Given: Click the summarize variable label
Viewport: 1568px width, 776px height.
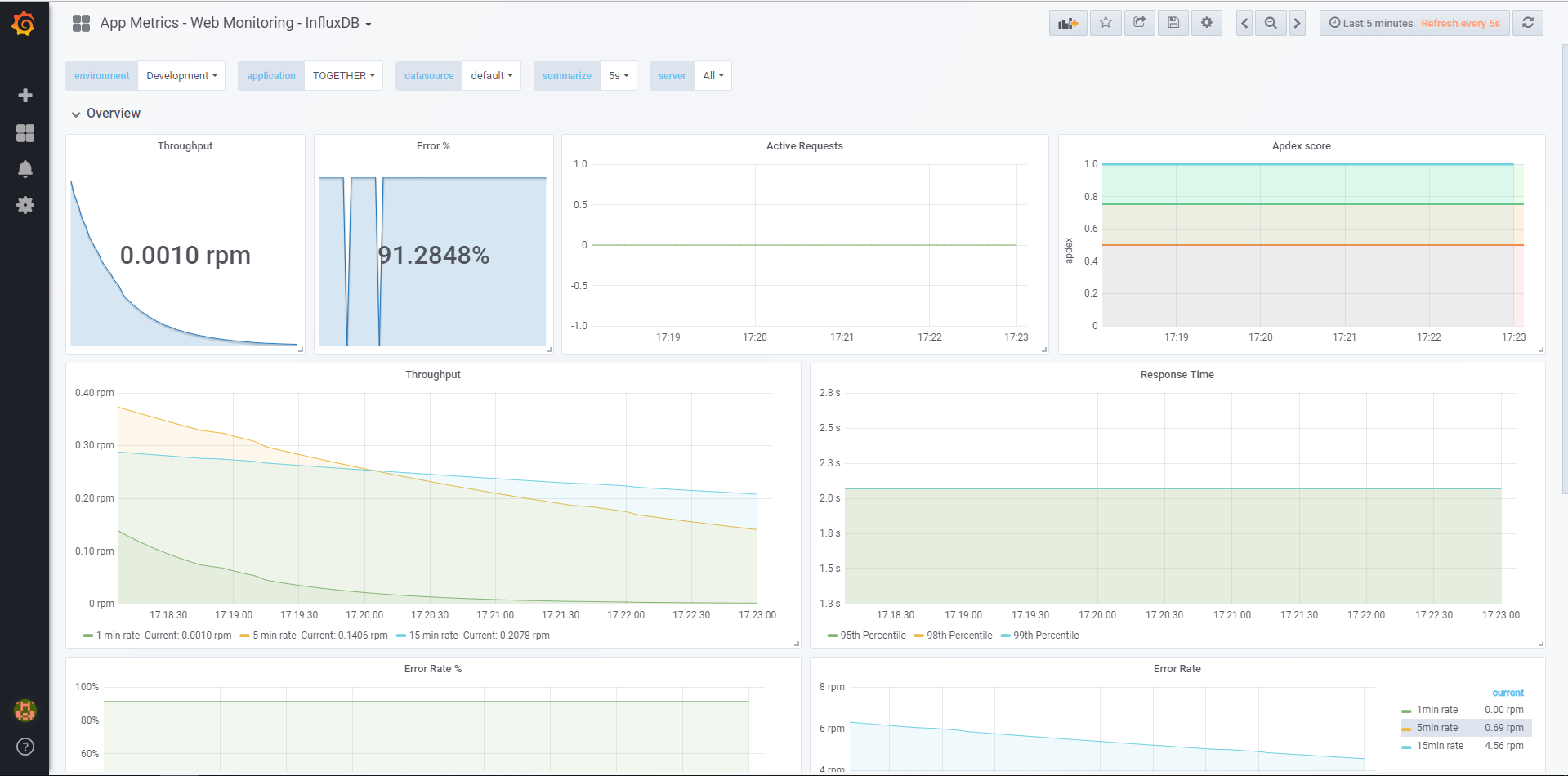Looking at the screenshot, I should click(567, 76).
